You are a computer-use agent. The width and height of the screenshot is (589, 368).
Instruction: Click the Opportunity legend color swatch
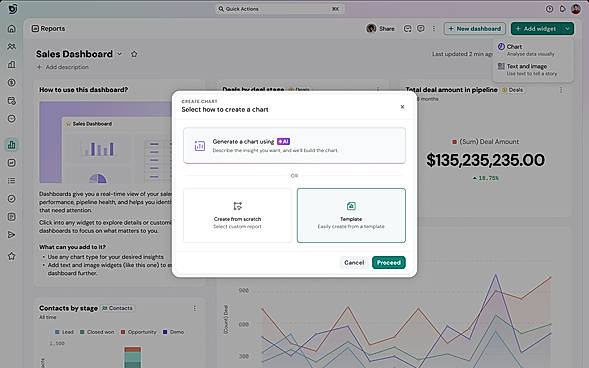point(123,332)
